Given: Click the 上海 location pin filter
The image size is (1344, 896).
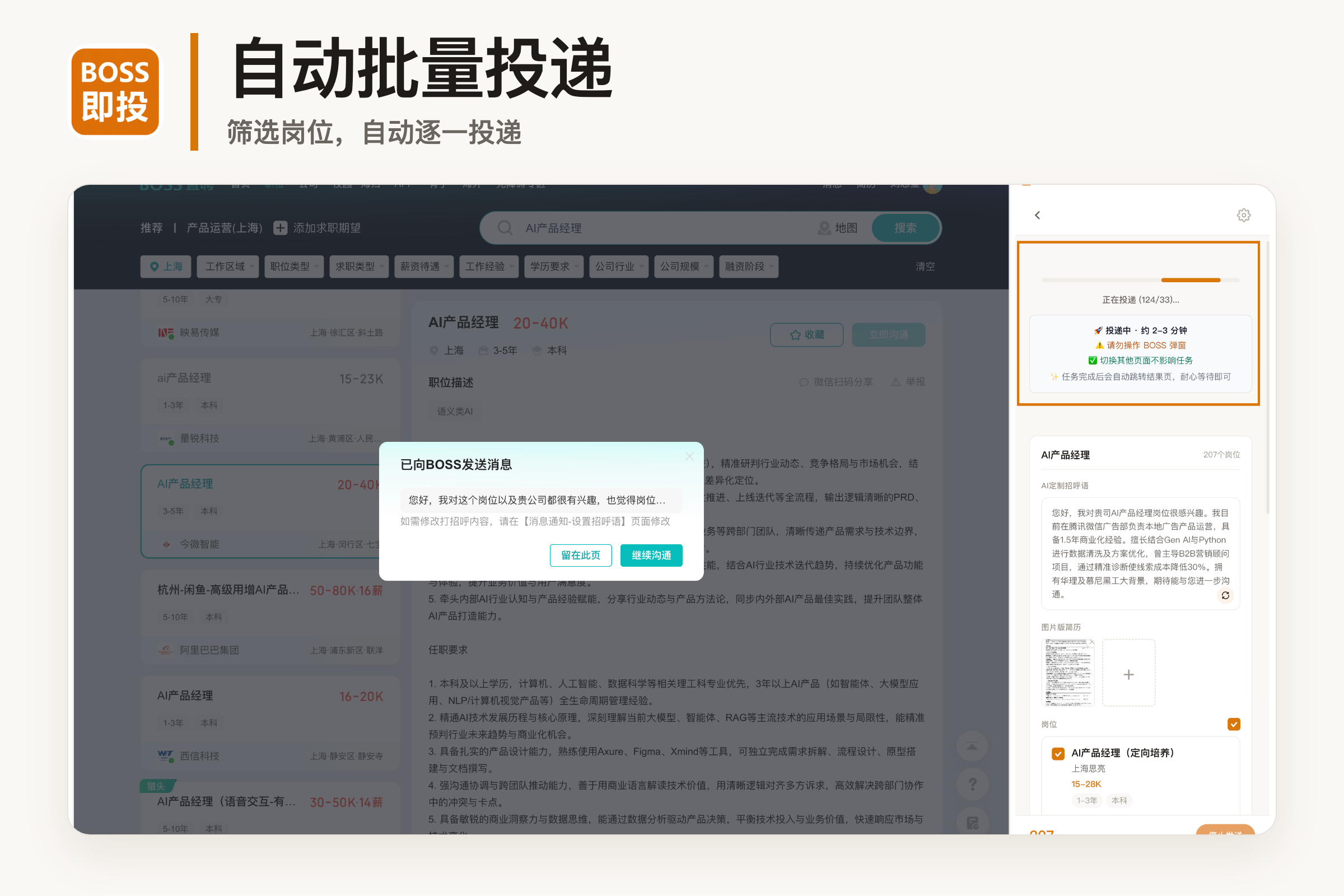Looking at the screenshot, I should pos(166,267).
